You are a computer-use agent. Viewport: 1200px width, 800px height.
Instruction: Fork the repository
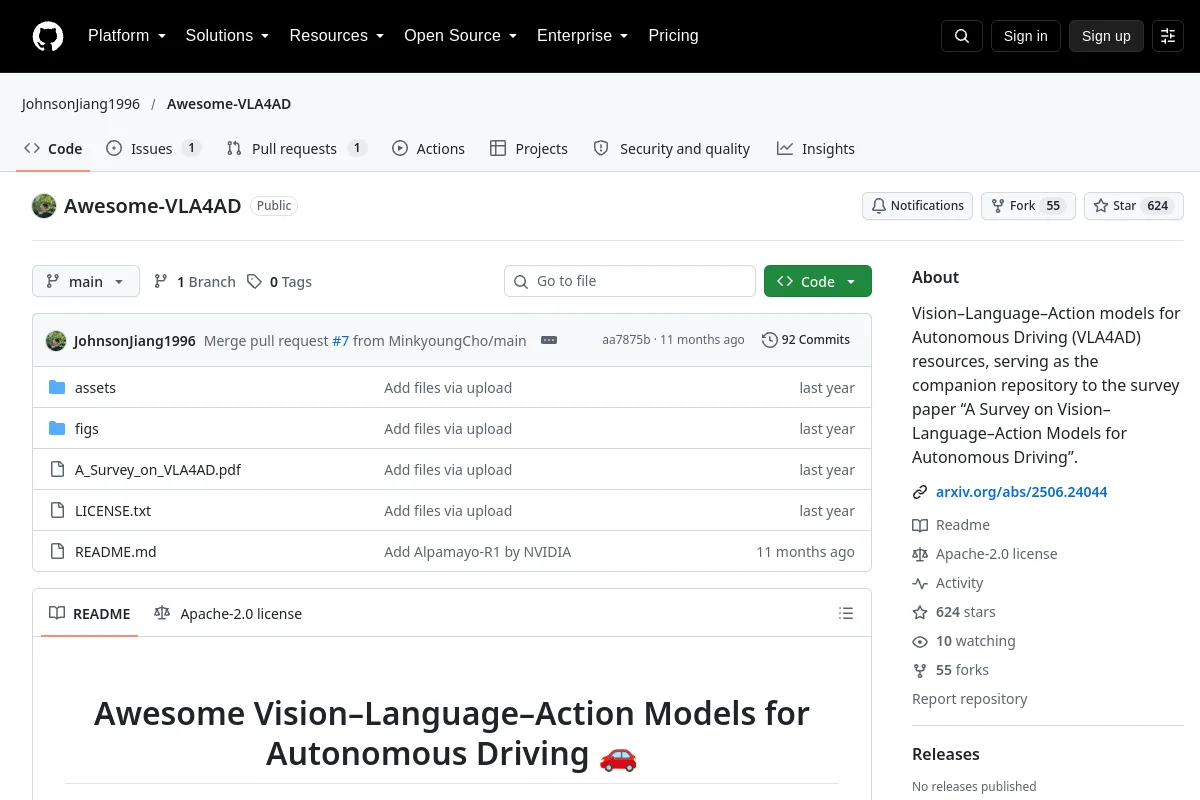pyautogui.click(x=1028, y=206)
